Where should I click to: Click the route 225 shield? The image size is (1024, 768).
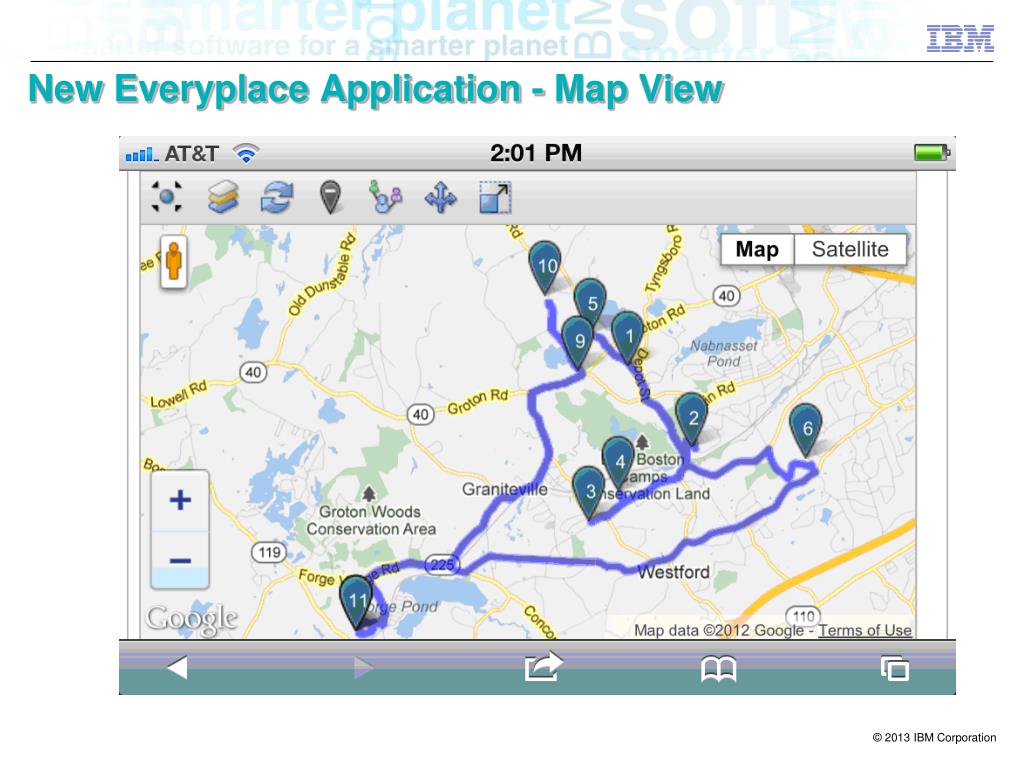441,564
